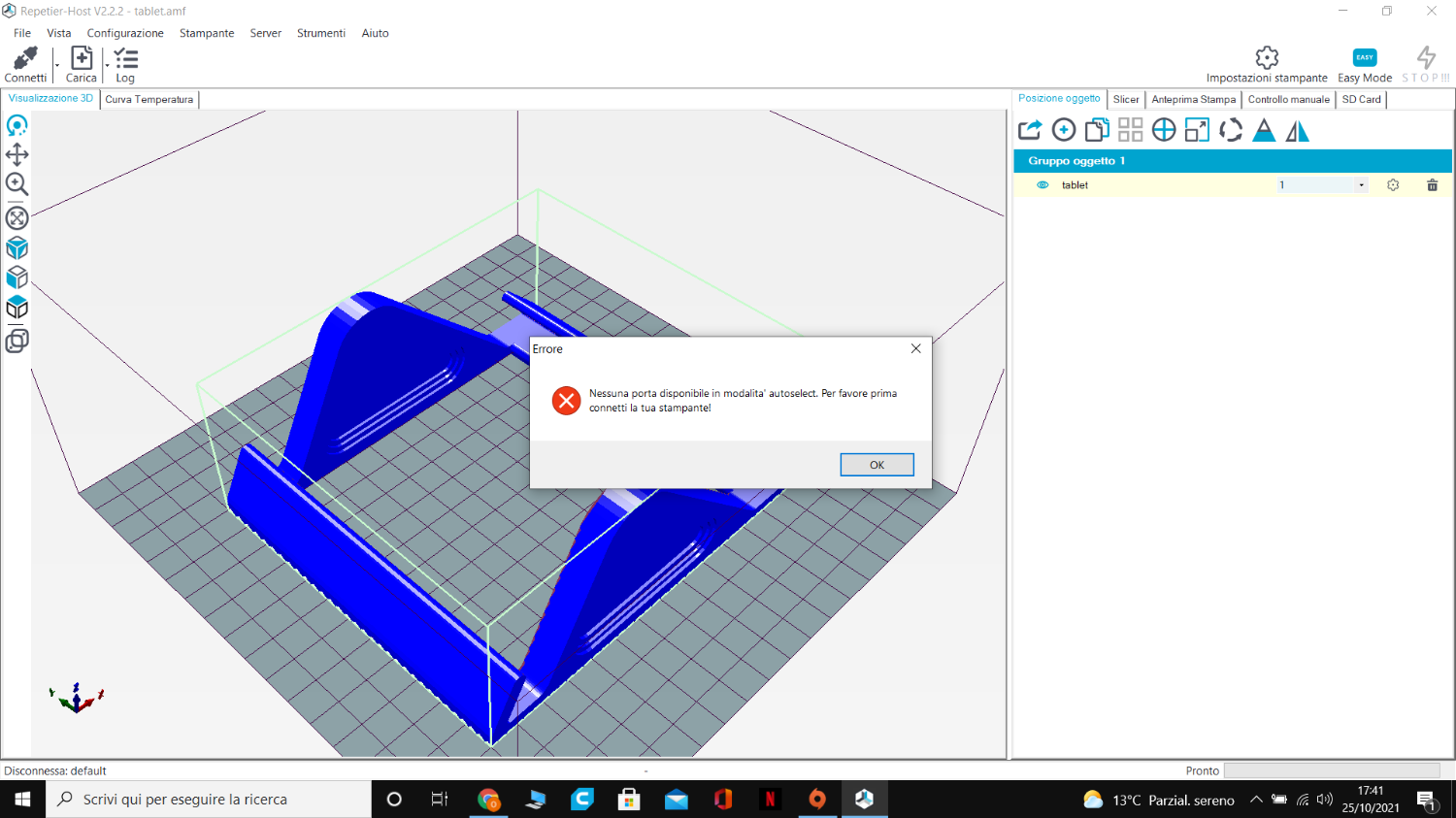Expand the Carica dropdown arrow
Screen dimensions: 1456x818
[107, 66]
